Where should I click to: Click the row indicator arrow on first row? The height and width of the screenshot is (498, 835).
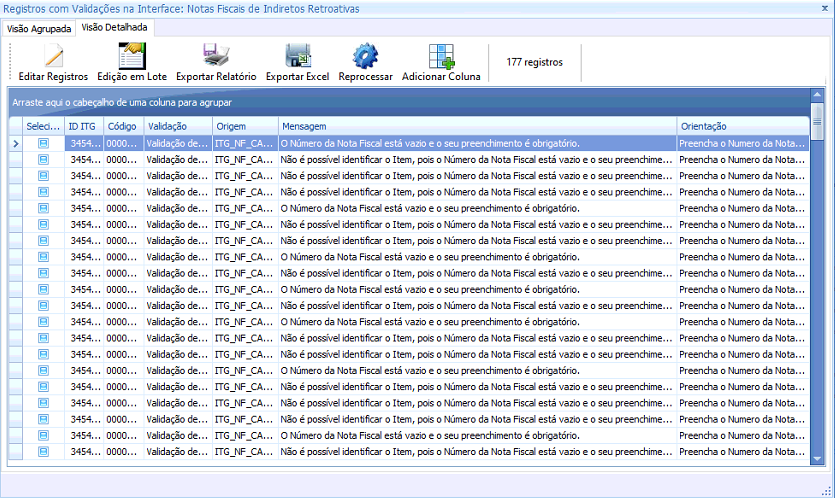[14, 144]
